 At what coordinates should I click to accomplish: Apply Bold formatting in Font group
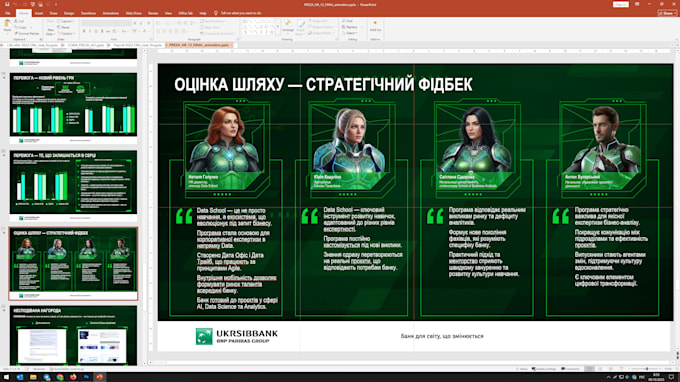point(84,31)
